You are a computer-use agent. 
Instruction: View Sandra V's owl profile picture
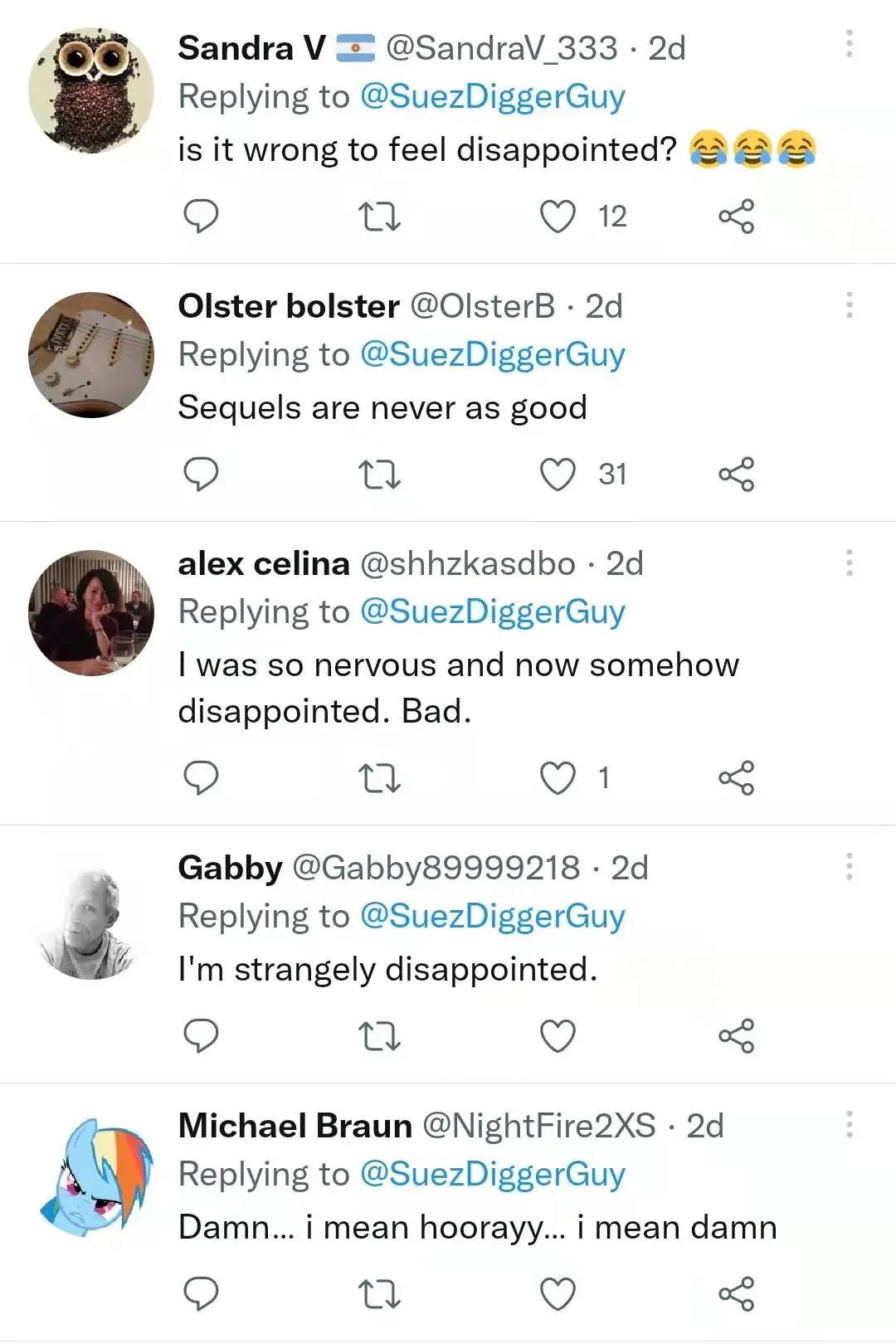pos(91,90)
